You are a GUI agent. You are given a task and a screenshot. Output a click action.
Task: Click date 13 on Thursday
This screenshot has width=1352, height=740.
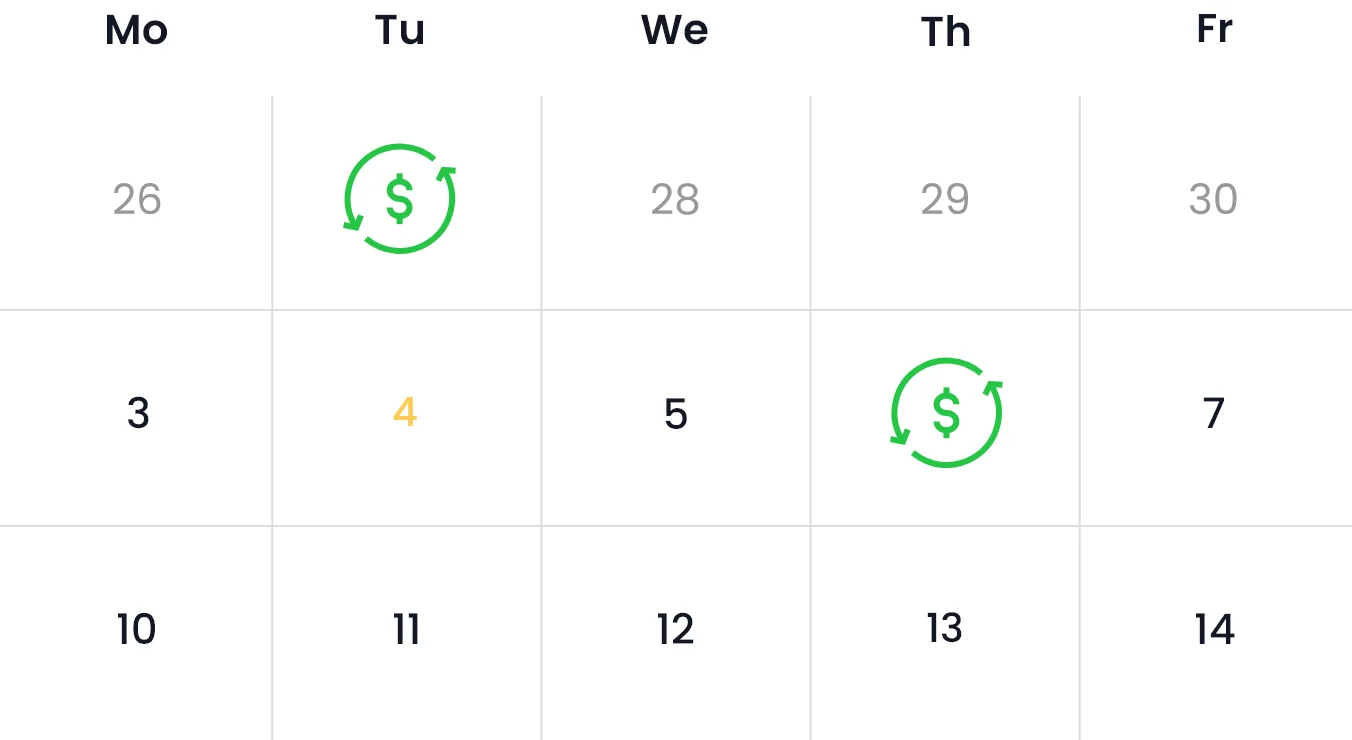[945, 628]
